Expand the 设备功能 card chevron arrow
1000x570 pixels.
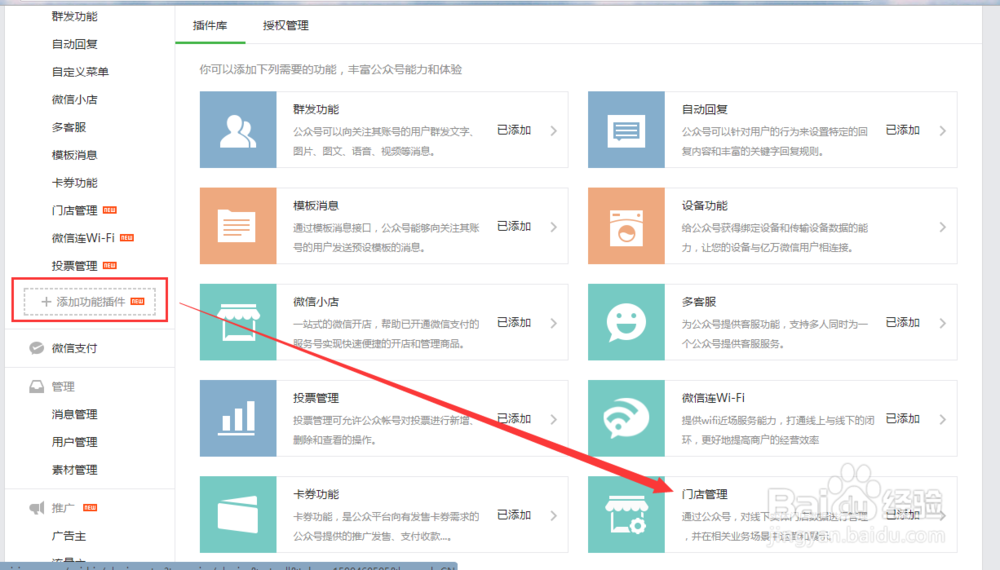[x=943, y=227]
